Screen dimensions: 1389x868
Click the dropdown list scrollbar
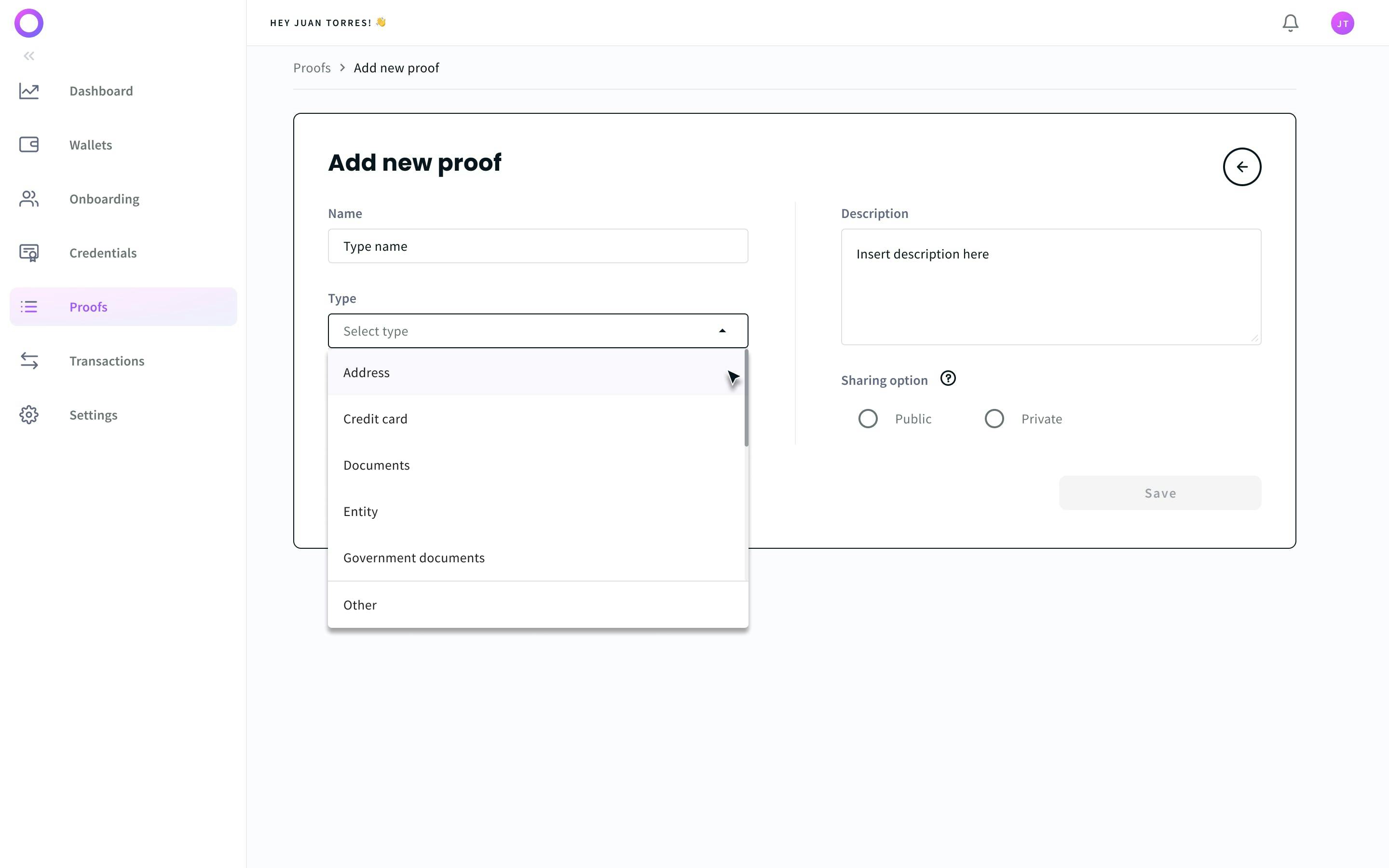(x=746, y=398)
